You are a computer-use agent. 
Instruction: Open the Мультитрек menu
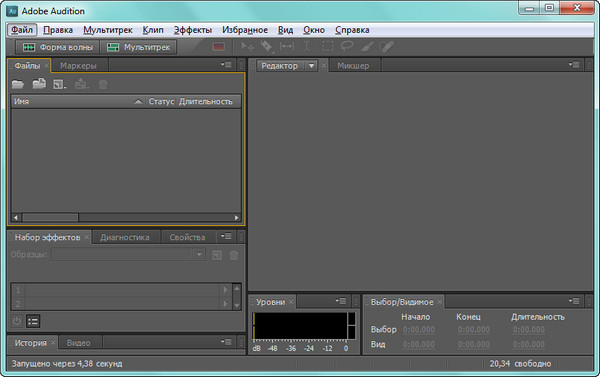click(108, 30)
